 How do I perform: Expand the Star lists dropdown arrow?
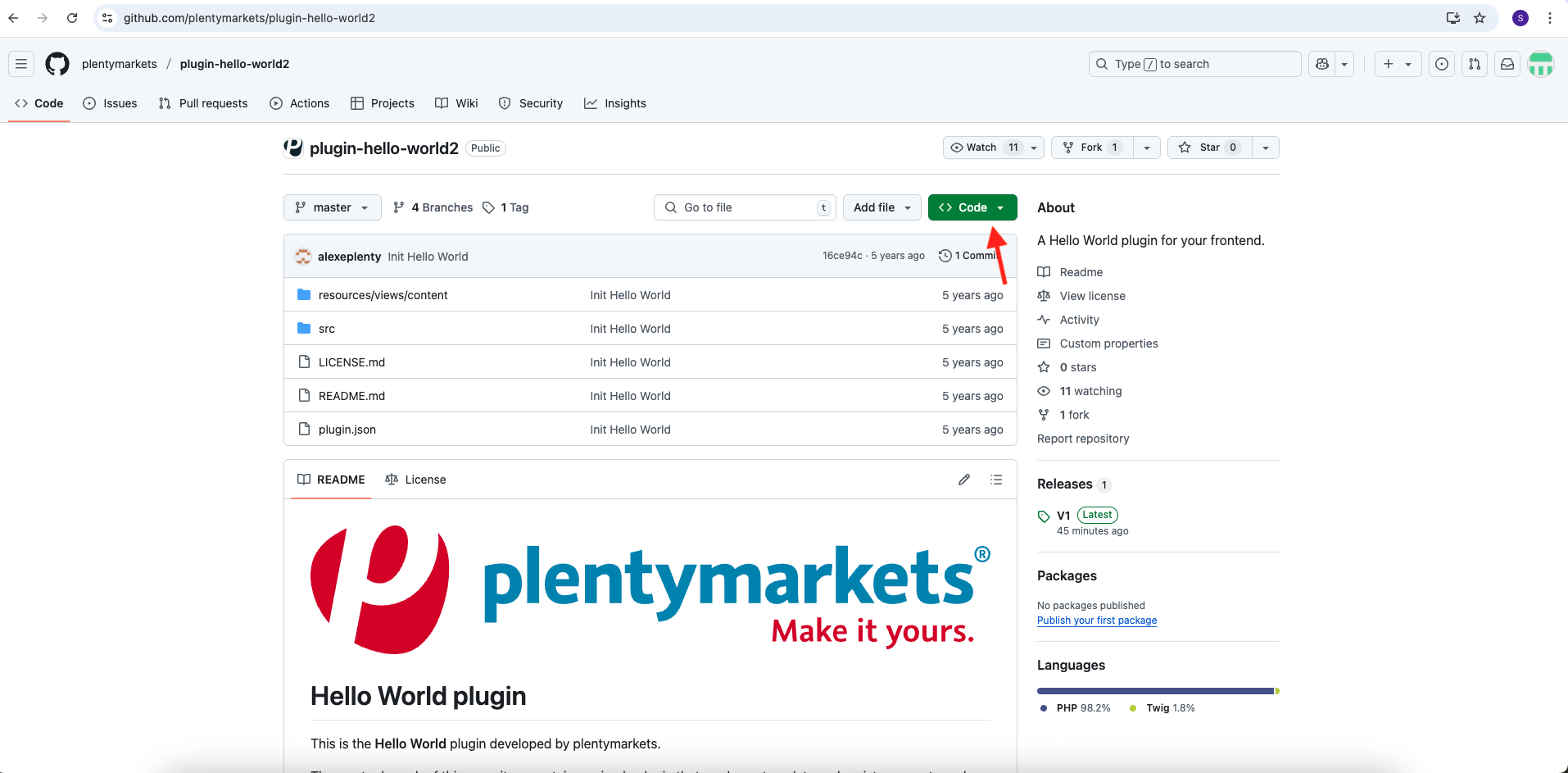(1266, 148)
